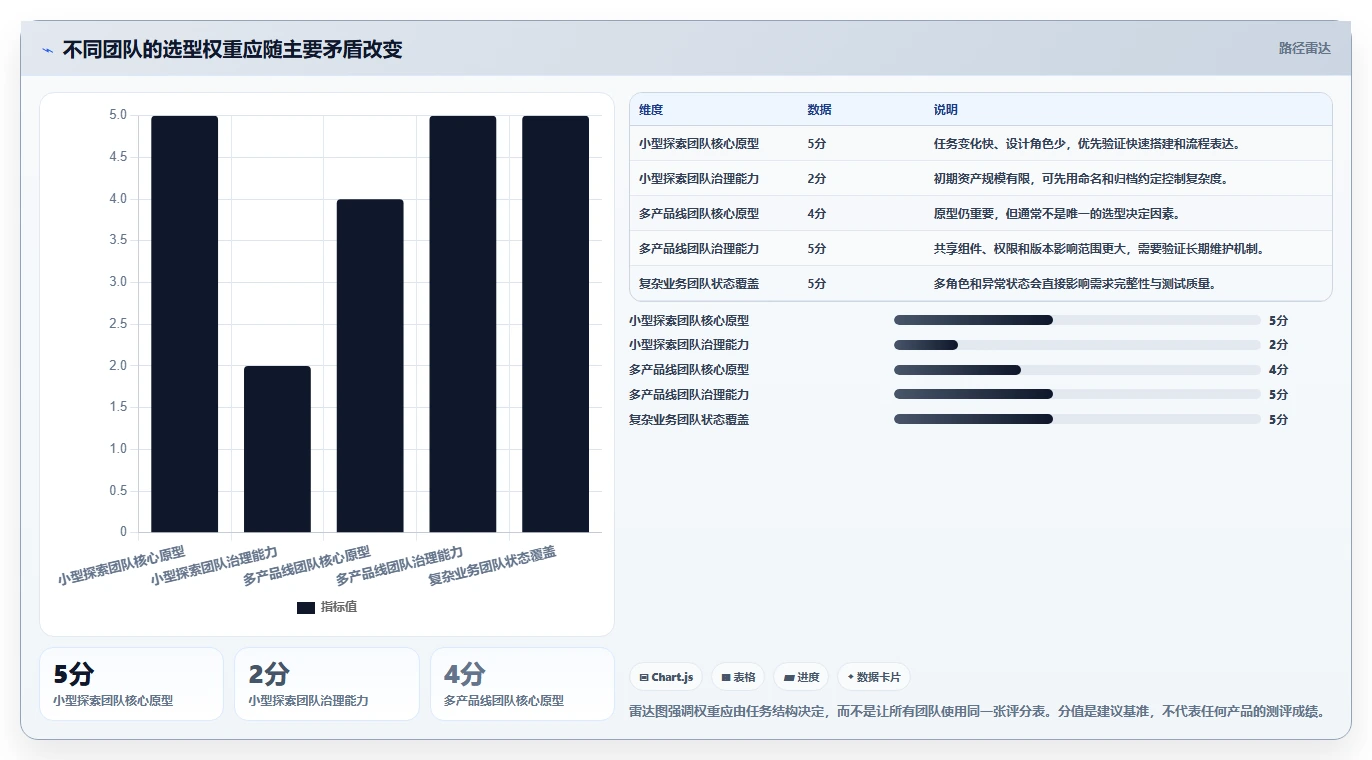Click the 复杂业务团队状态覆盖 label in the progress list

(x=689, y=419)
